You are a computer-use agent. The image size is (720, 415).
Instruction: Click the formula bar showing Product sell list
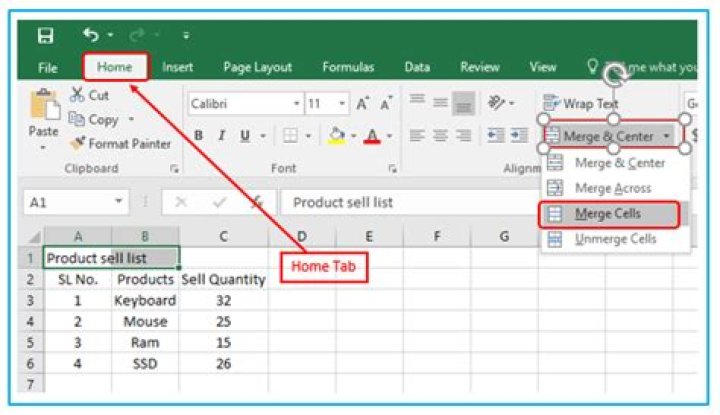click(x=411, y=202)
